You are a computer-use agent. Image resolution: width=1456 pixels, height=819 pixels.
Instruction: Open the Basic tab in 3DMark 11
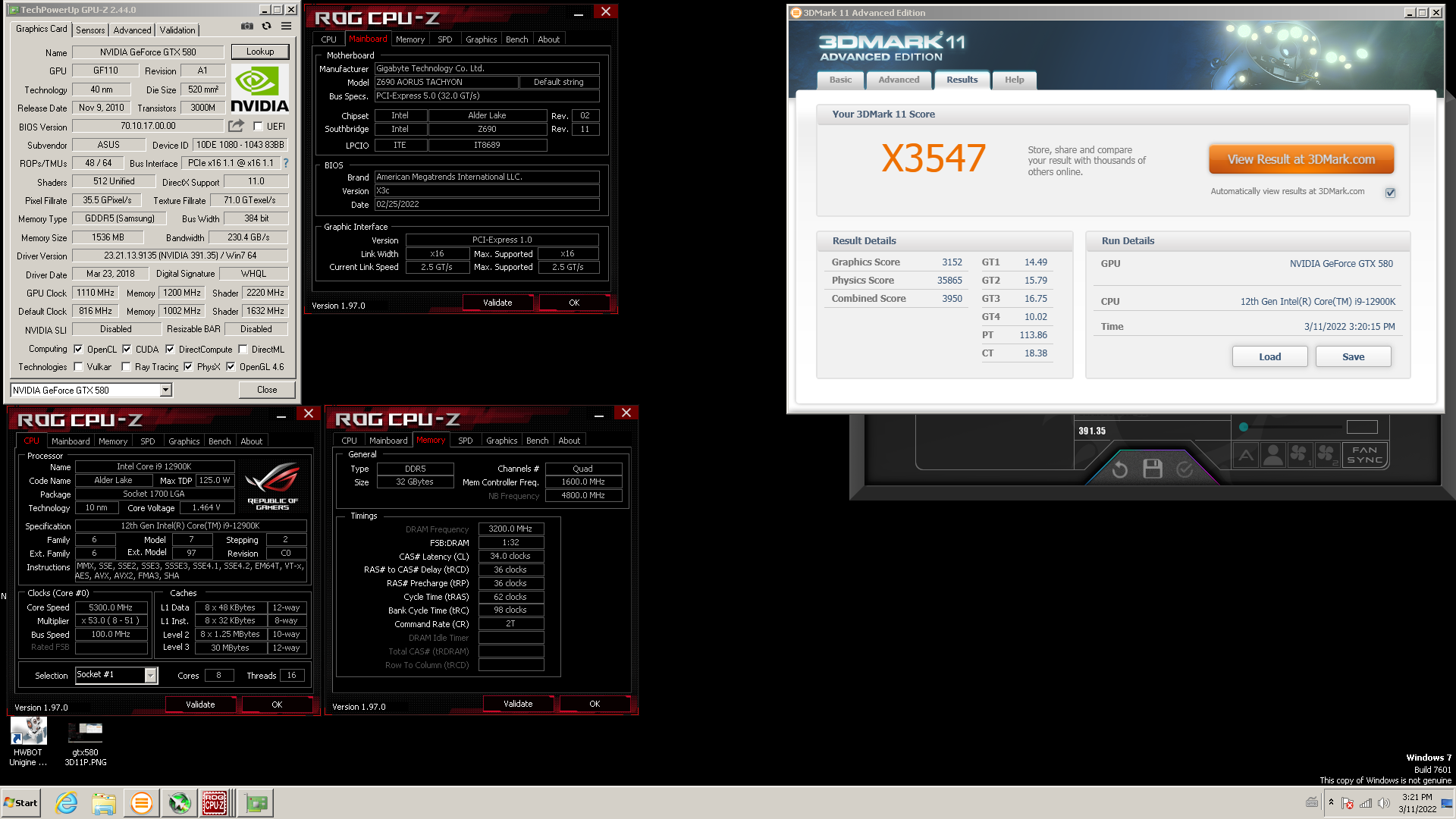click(840, 80)
